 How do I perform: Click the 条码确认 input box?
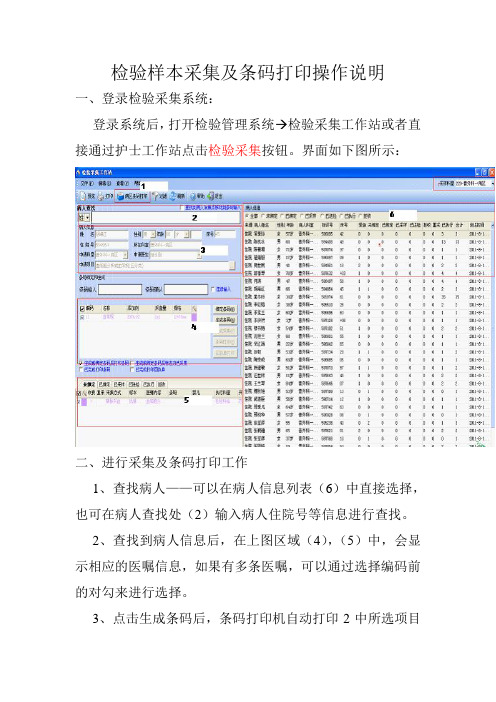tap(186, 289)
